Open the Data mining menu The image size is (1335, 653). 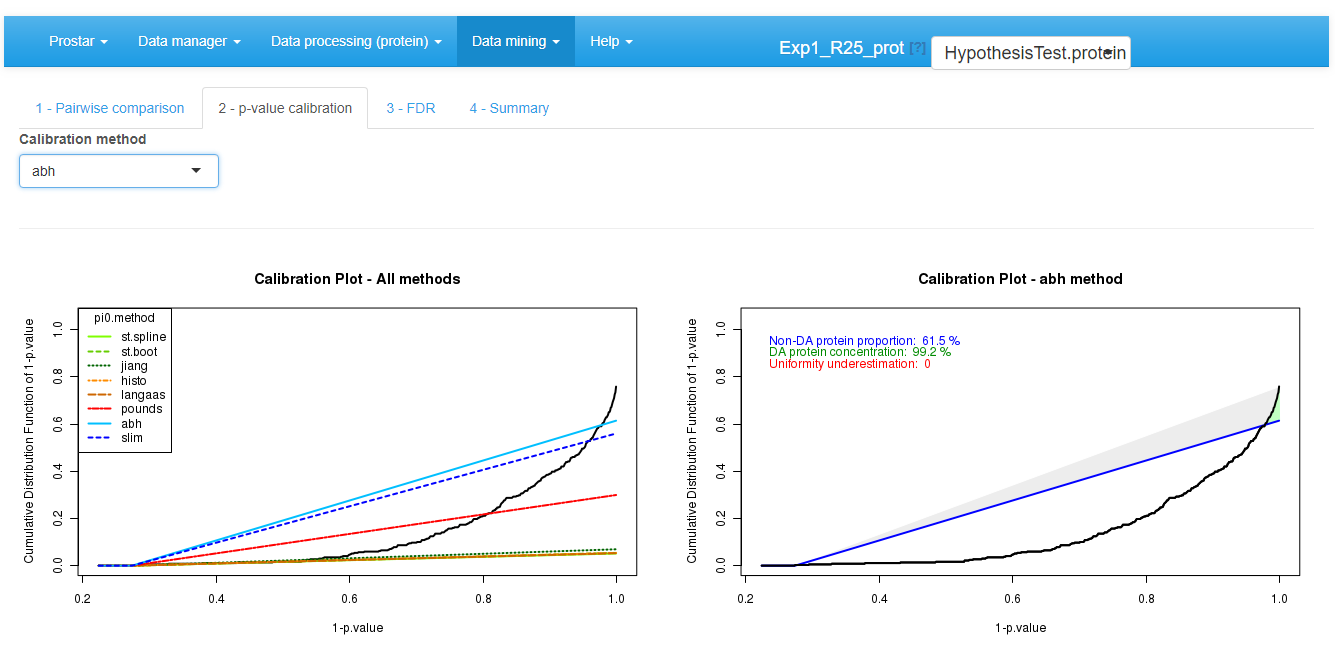515,41
